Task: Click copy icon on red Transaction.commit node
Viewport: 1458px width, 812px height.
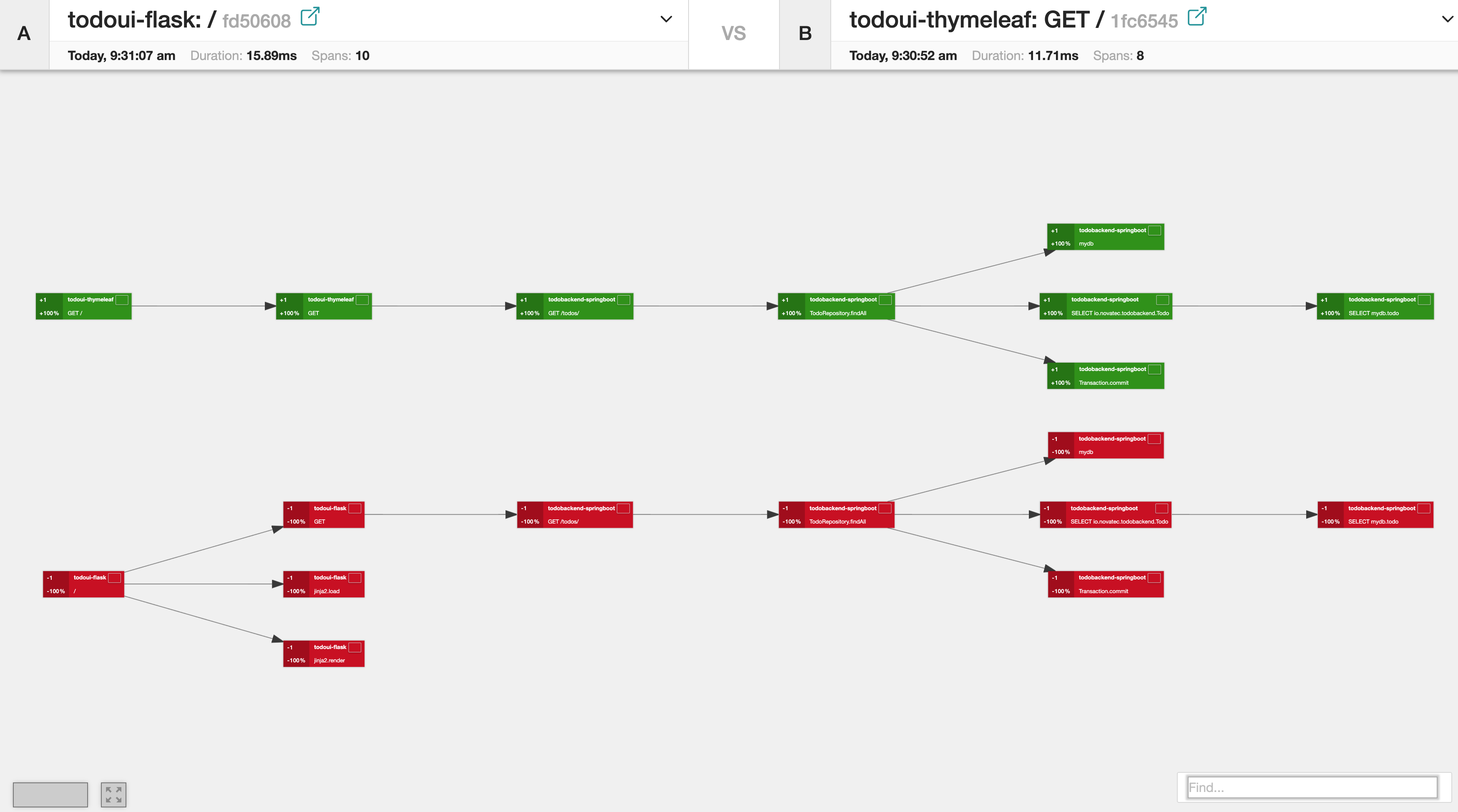Action: pyautogui.click(x=1154, y=578)
